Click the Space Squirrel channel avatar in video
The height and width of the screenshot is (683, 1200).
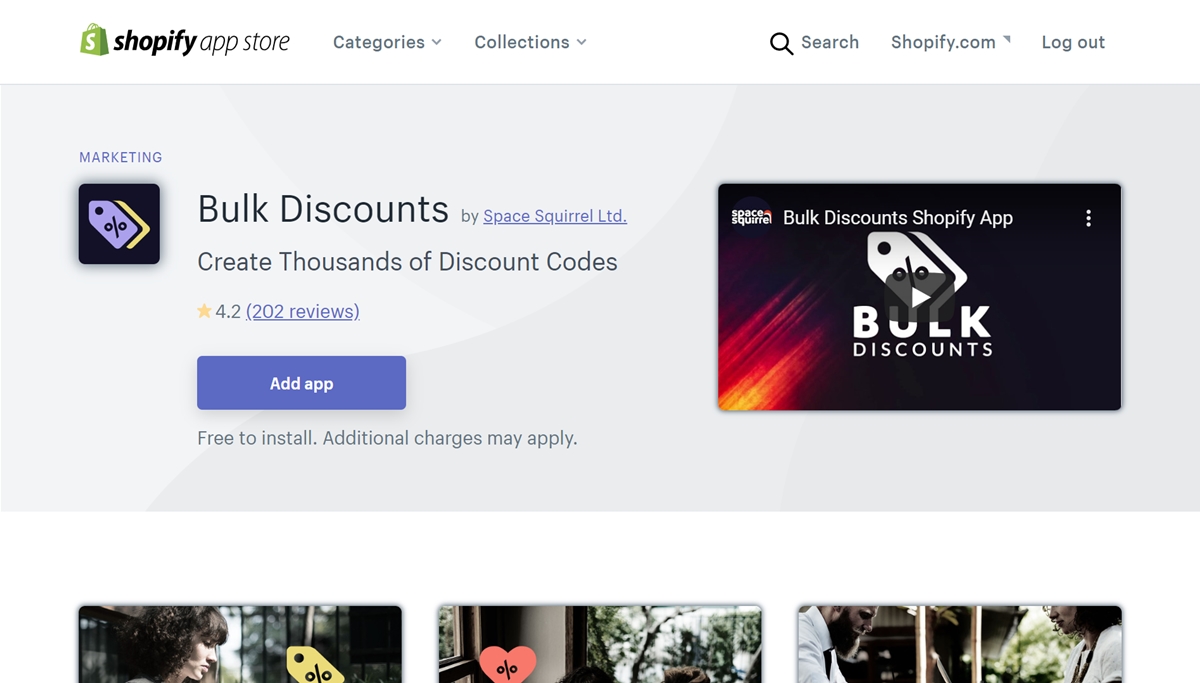pos(751,217)
